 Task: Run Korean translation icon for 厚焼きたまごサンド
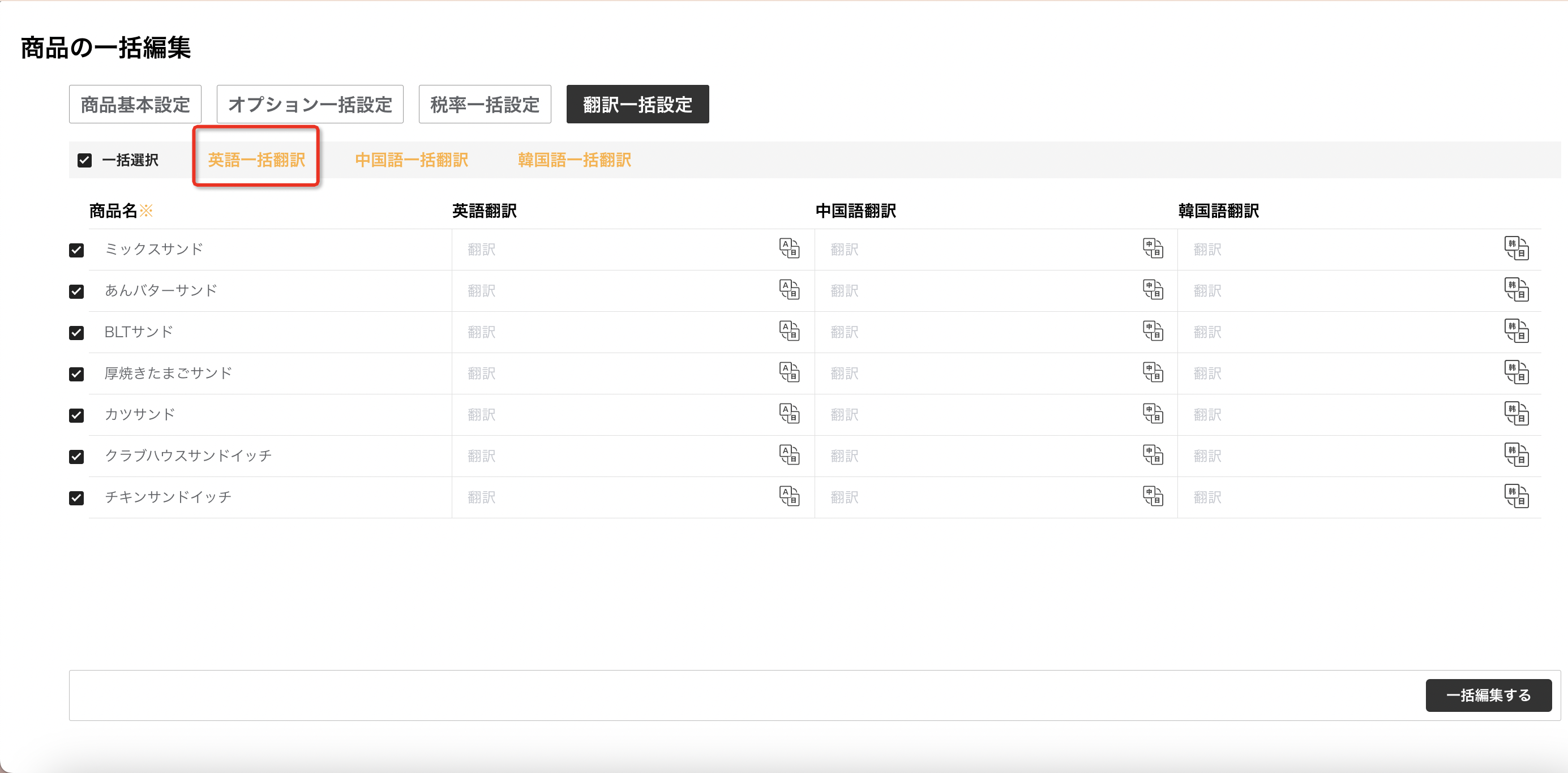coord(1516,372)
